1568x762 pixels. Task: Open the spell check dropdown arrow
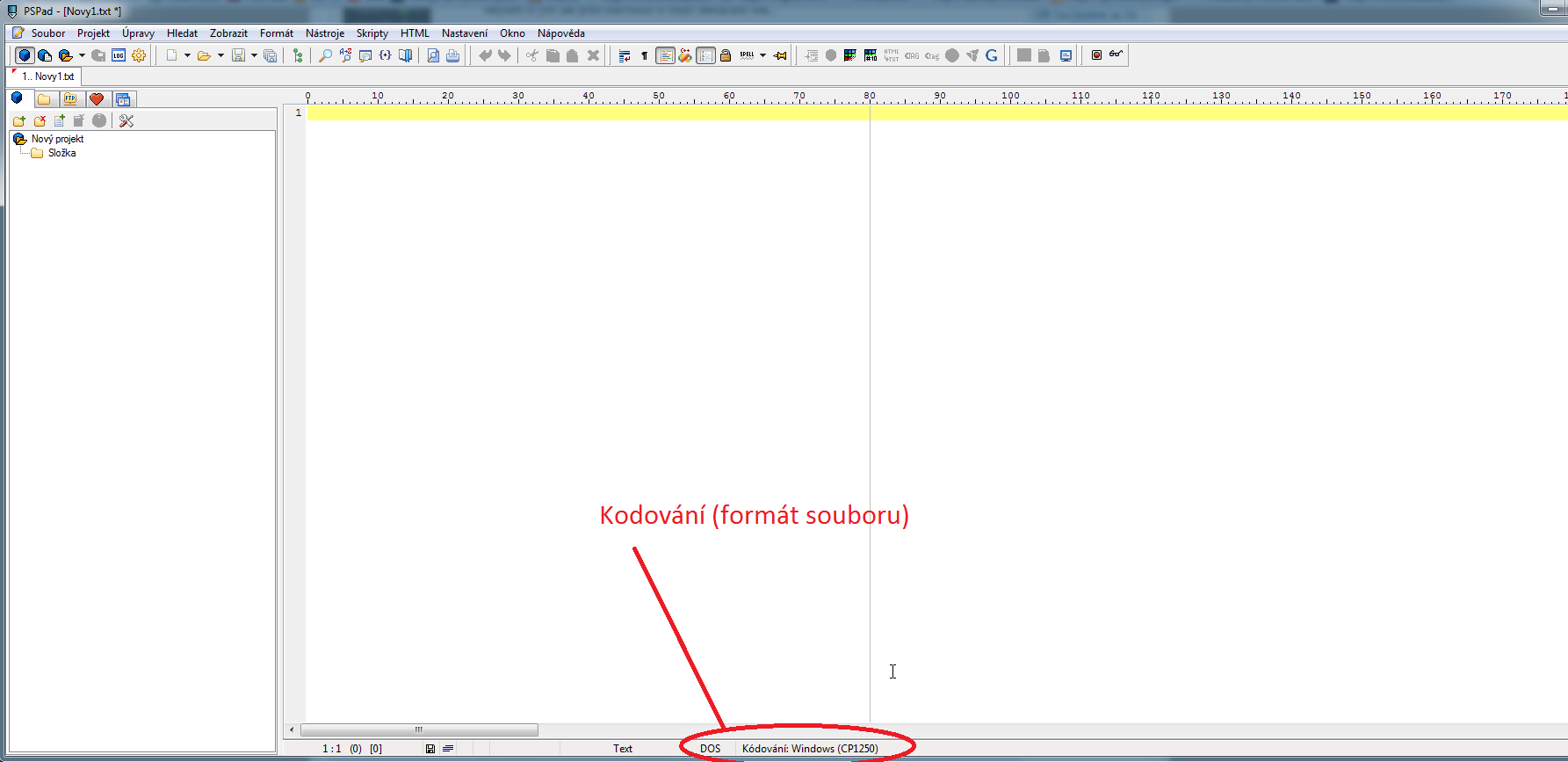(x=762, y=55)
